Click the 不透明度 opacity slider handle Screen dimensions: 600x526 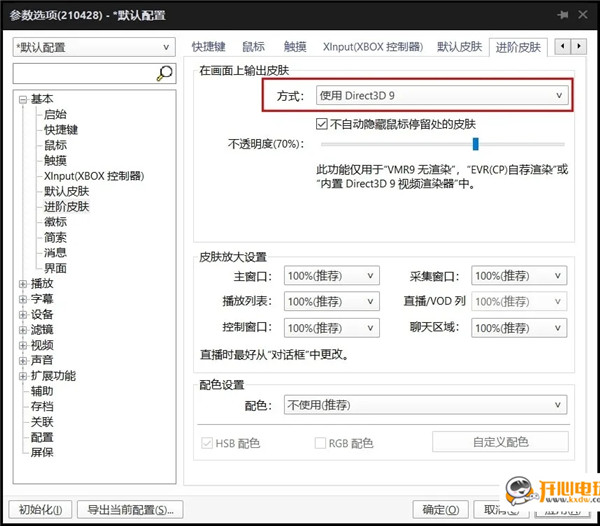pyautogui.click(x=476, y=144)
